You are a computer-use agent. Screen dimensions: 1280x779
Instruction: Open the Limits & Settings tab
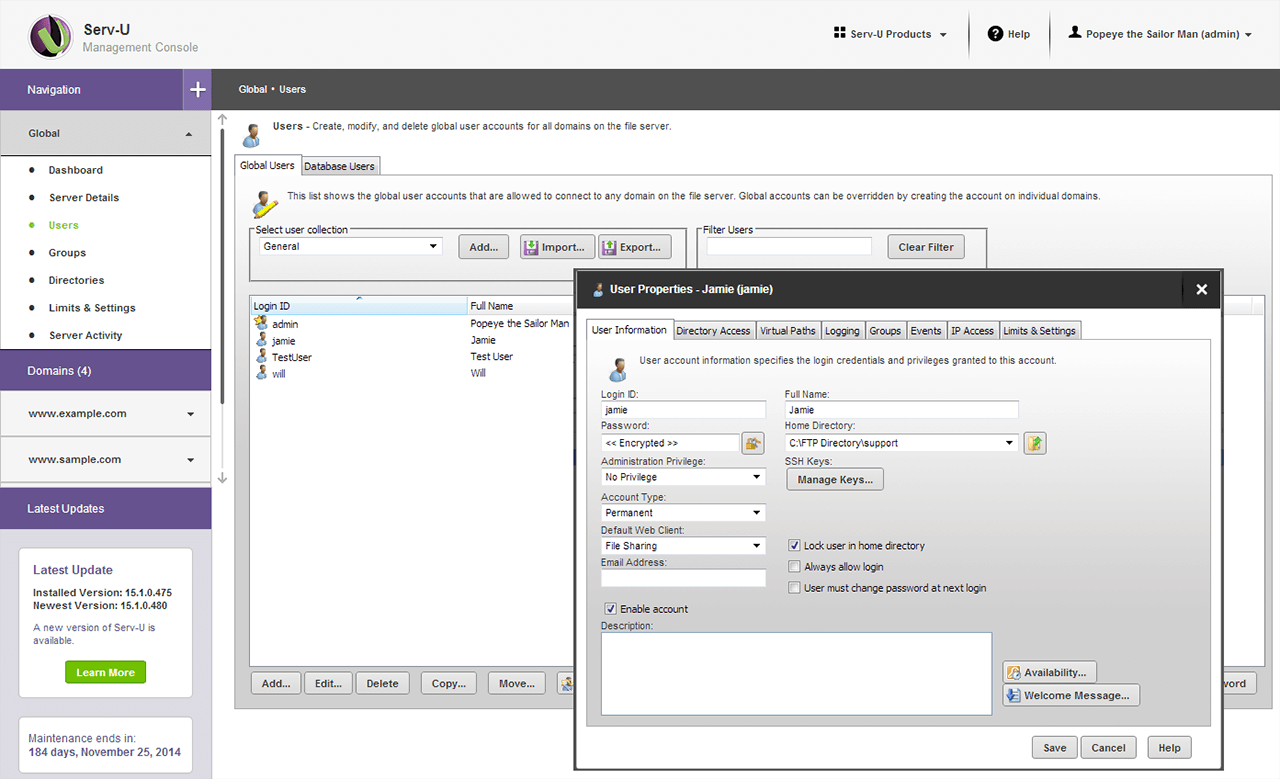pyautogui.click(x=1039, y=331)
